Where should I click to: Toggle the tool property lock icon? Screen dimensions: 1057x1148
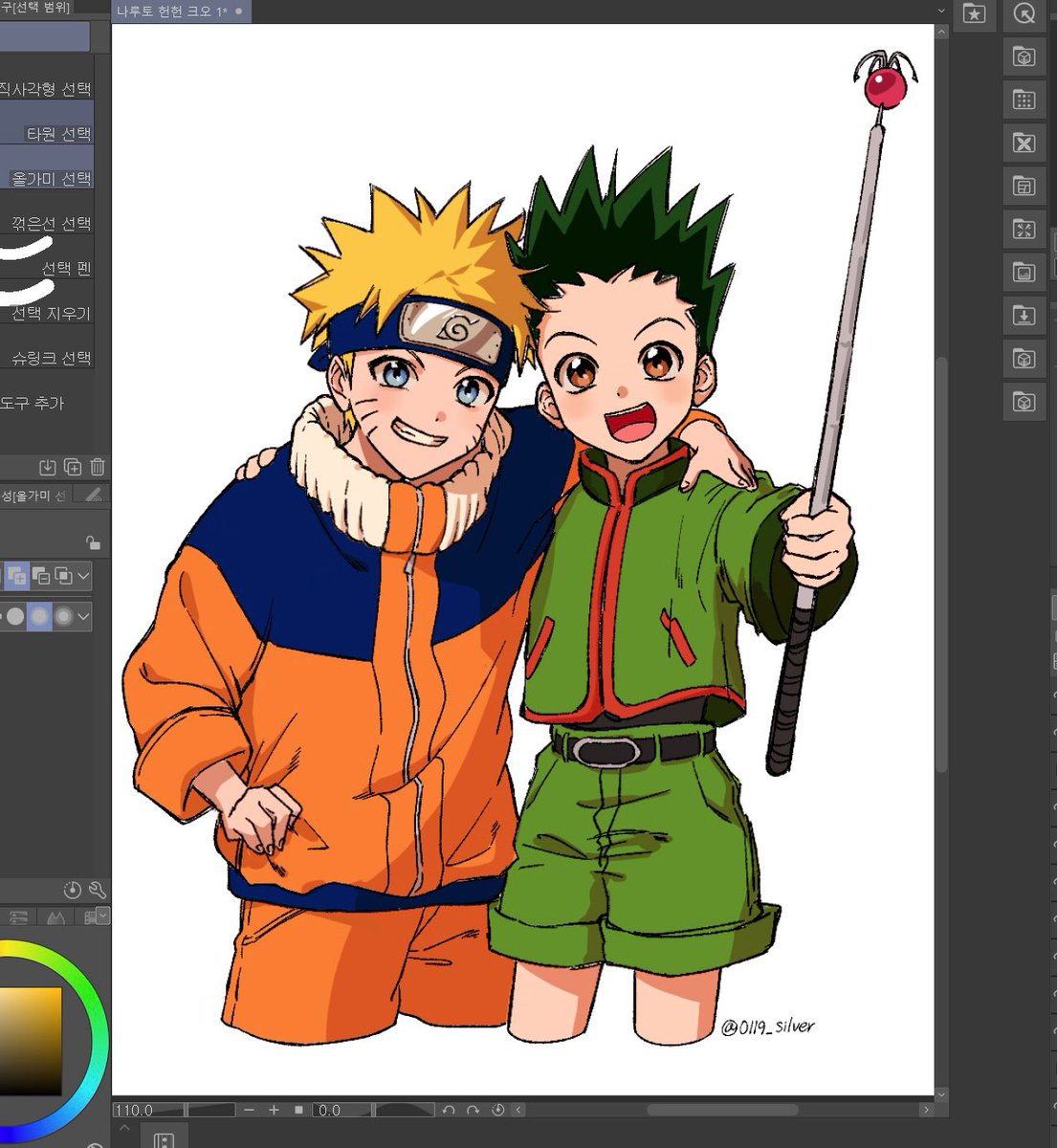click(93, 541)
